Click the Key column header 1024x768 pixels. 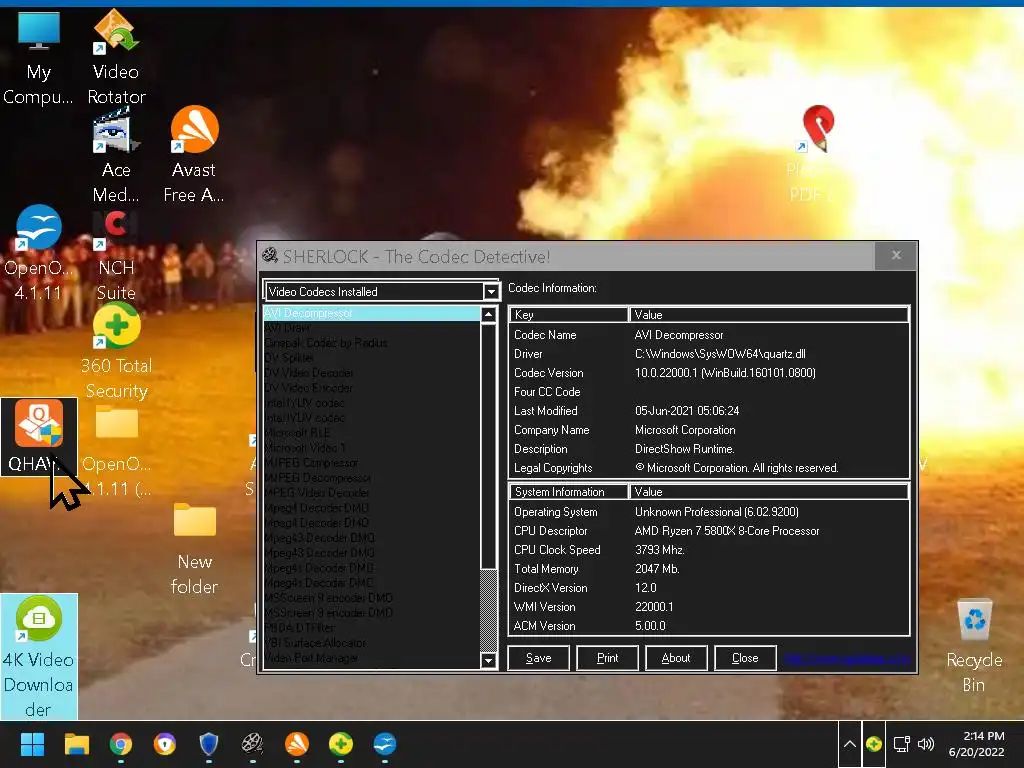tap(568, 315)
